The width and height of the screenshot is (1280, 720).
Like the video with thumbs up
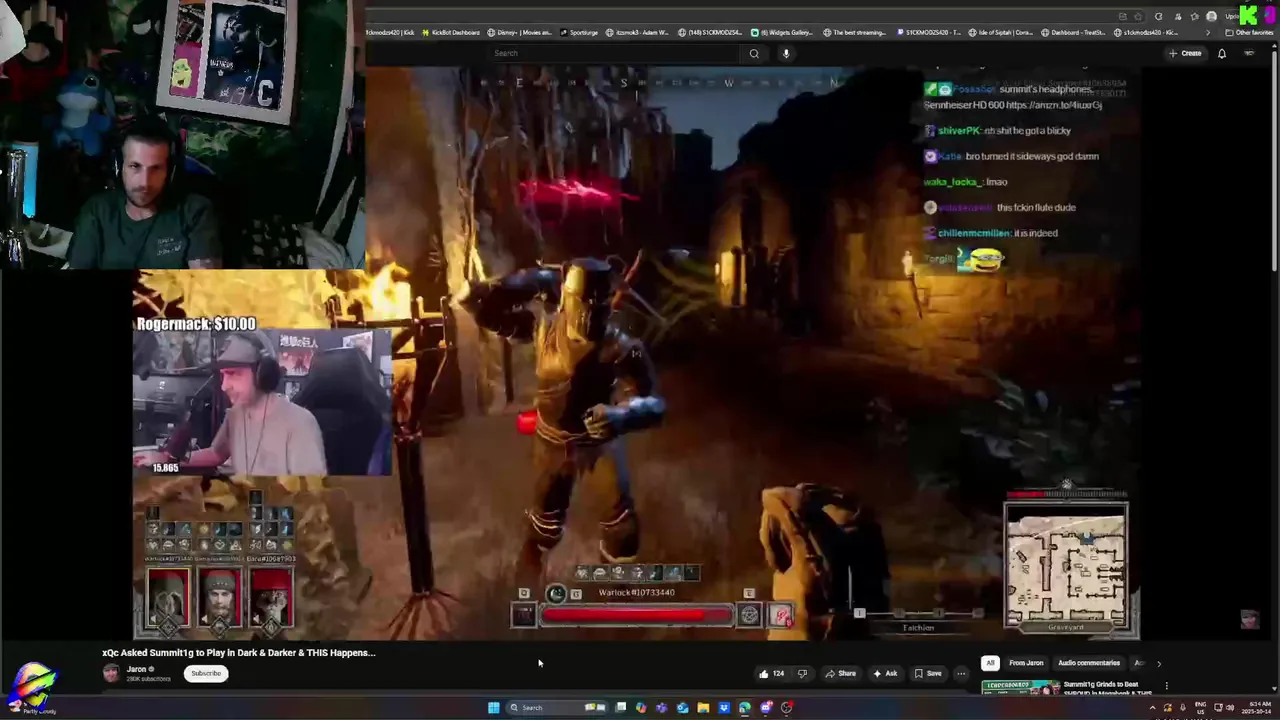click(771, 673)
